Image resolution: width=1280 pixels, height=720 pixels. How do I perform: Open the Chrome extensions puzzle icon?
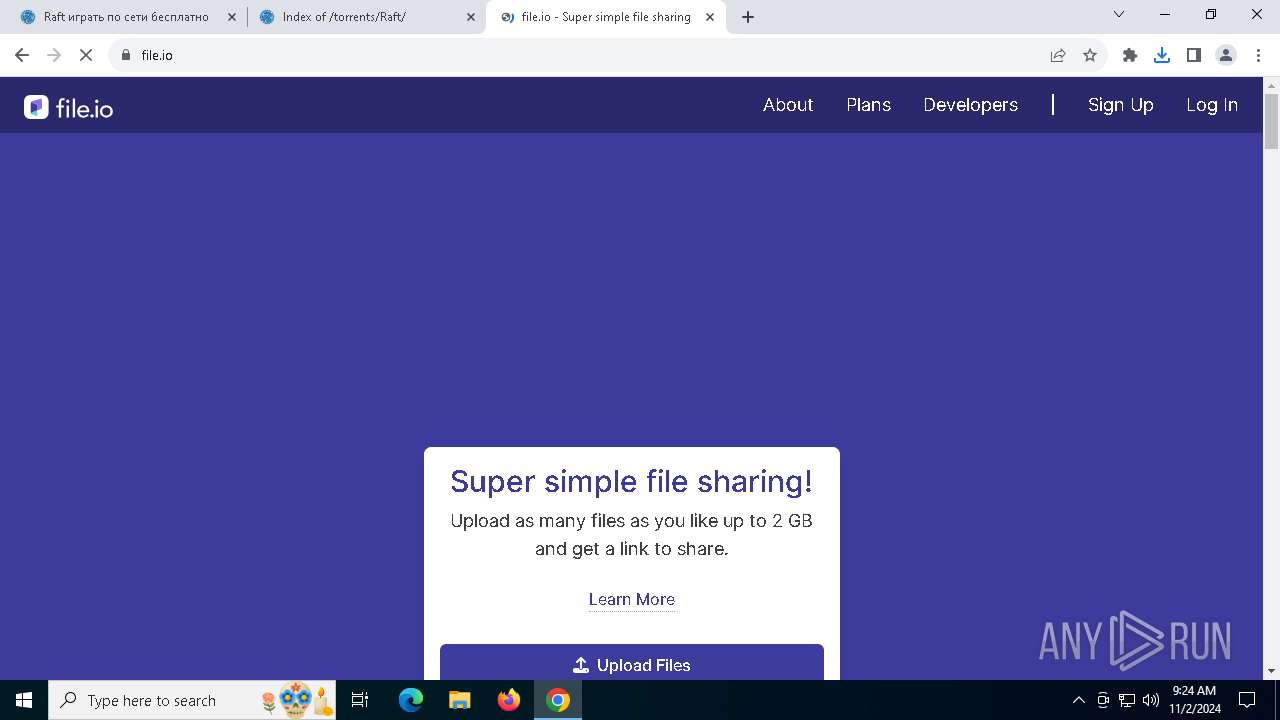point(1130,55)
